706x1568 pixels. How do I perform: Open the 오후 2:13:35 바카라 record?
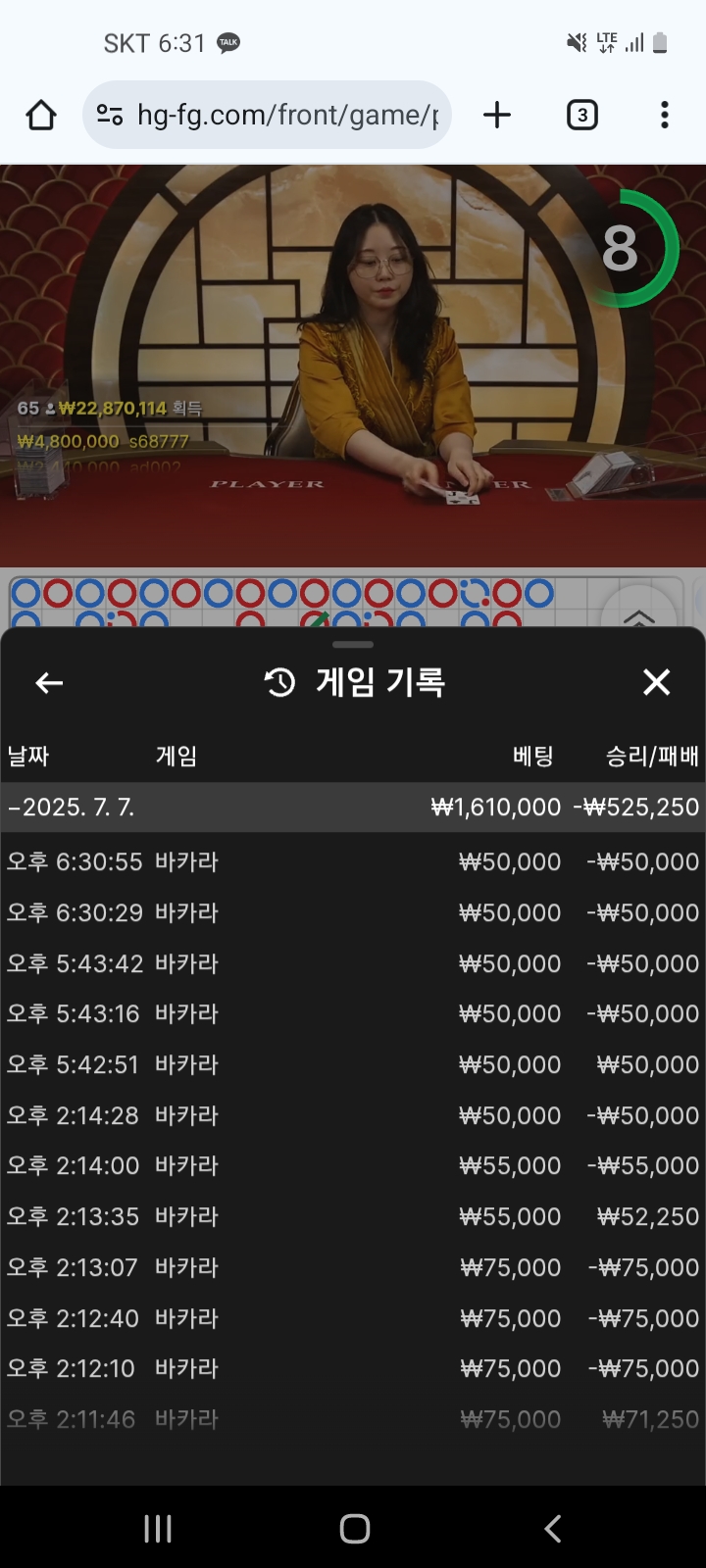click(353, 1216)
